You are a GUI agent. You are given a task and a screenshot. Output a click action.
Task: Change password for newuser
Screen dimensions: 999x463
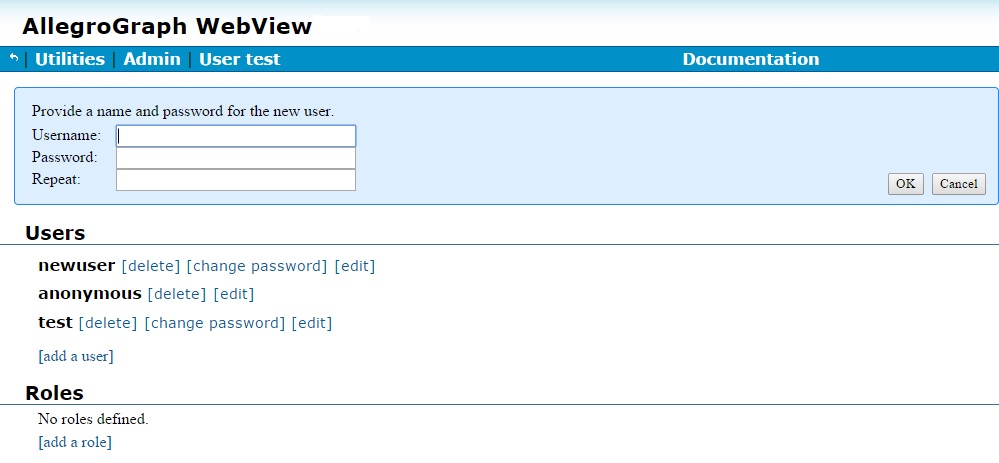pos(257,266)
